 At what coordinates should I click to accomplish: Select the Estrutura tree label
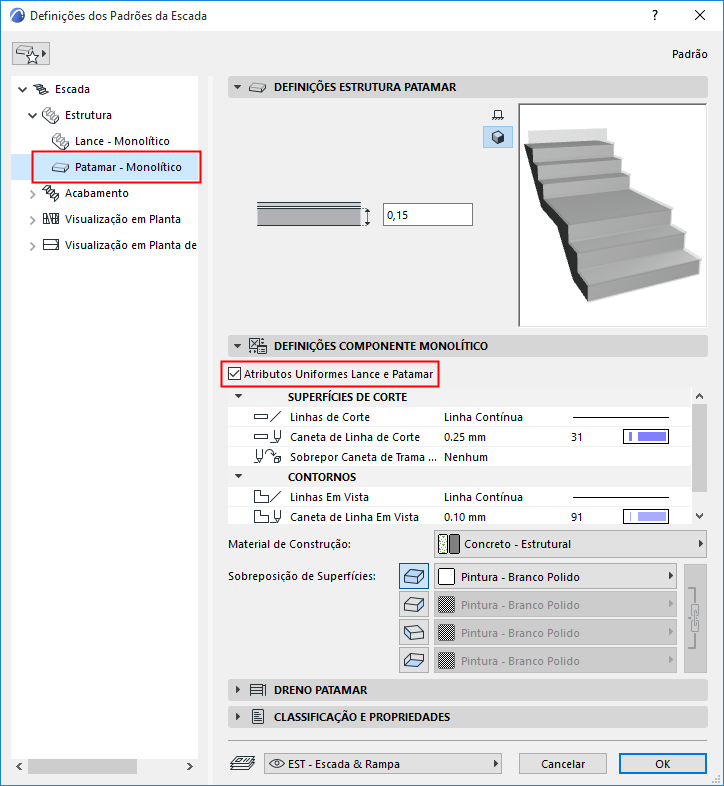click(88, 115)
